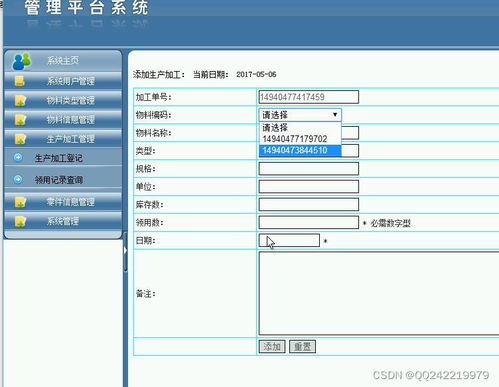Click the 备注 text area

tap(379, 293)
